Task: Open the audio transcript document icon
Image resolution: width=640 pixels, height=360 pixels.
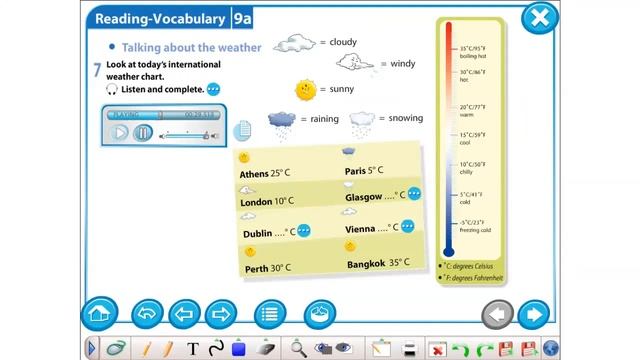Action: coord(243,131)
